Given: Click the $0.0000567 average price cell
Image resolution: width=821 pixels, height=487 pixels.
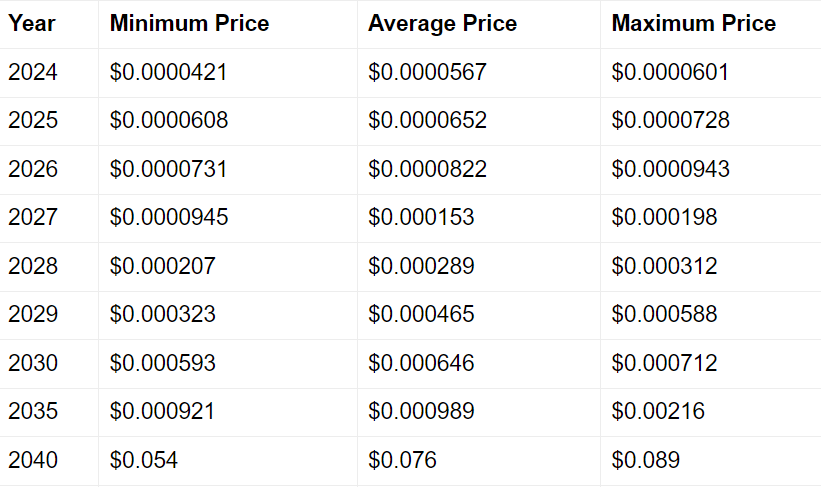Looking at the screenshot, I should tap(427, 72).
